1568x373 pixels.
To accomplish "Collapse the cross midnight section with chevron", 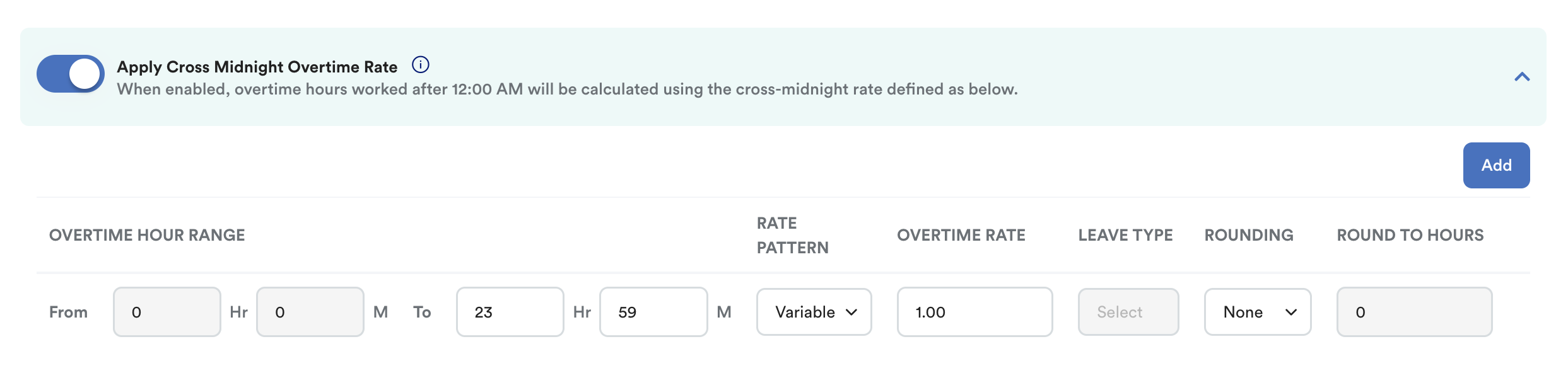I will coord(1522,77).
